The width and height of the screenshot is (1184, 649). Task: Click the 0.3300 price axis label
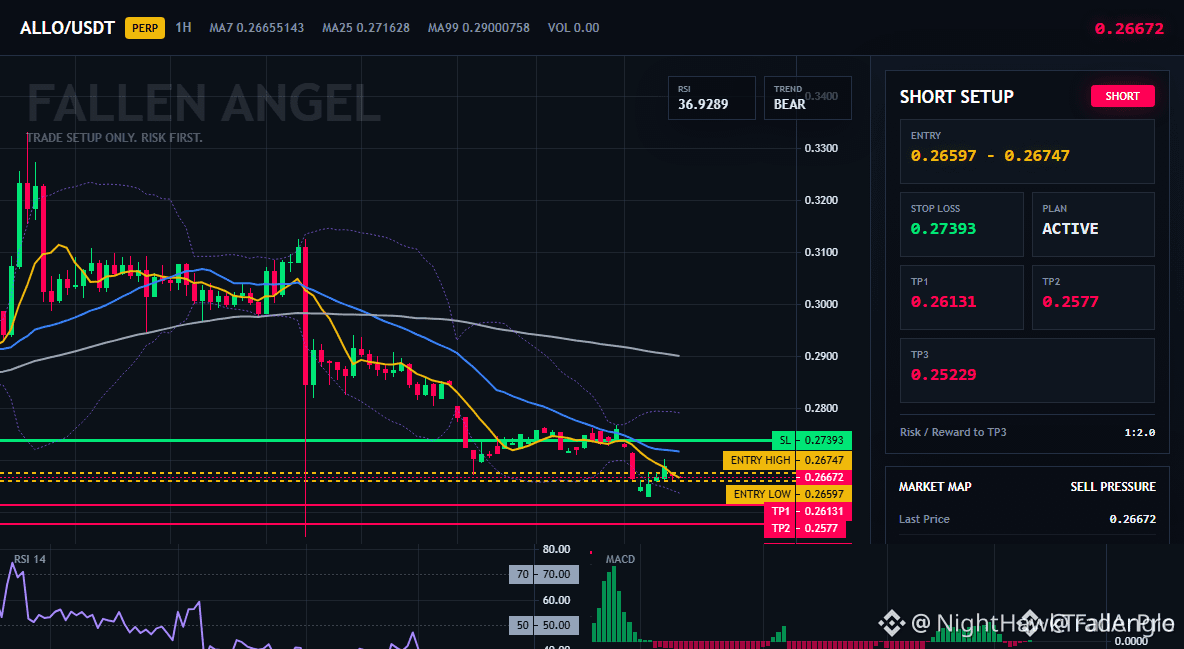tap(821, 148)
